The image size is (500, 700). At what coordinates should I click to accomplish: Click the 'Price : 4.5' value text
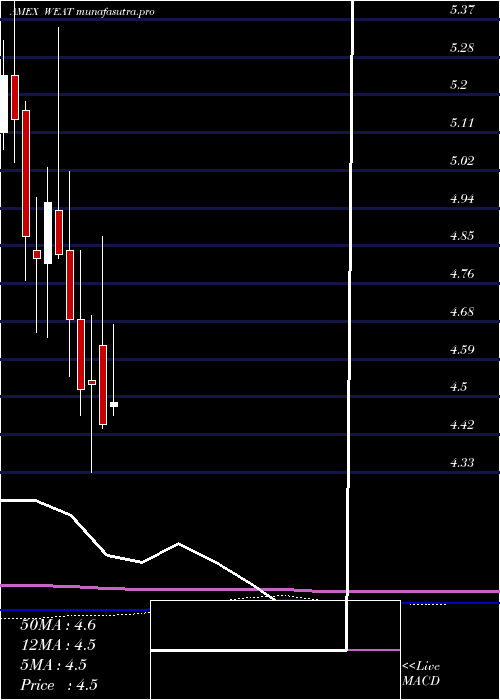click(x=59, y=685)
